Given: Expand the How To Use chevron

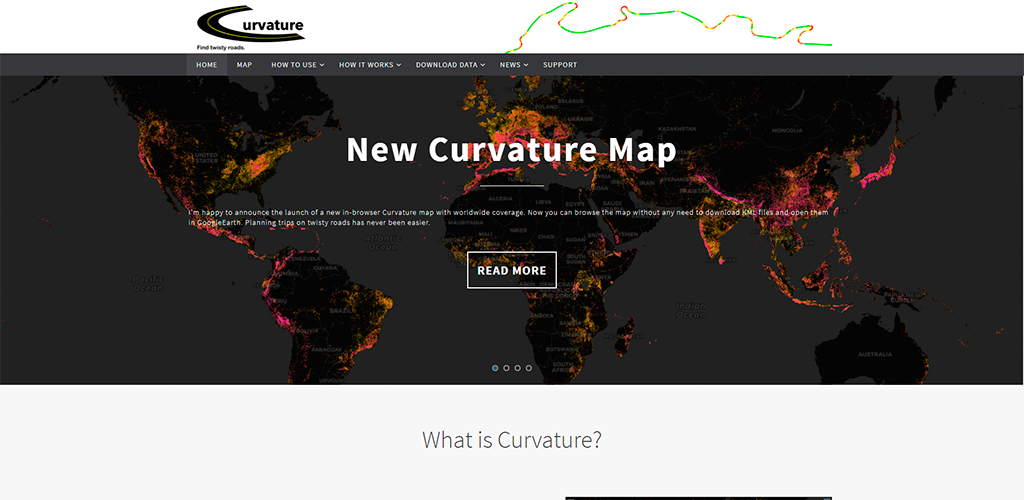Looking at the screenshot, I should (x=323, y=65).
